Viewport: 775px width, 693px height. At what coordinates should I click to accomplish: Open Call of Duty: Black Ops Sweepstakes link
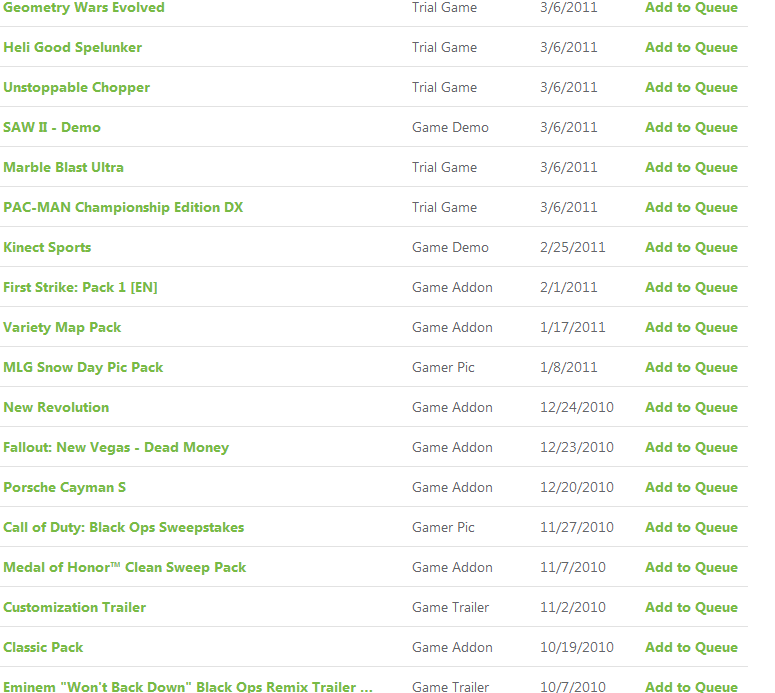tap(124, 528)
